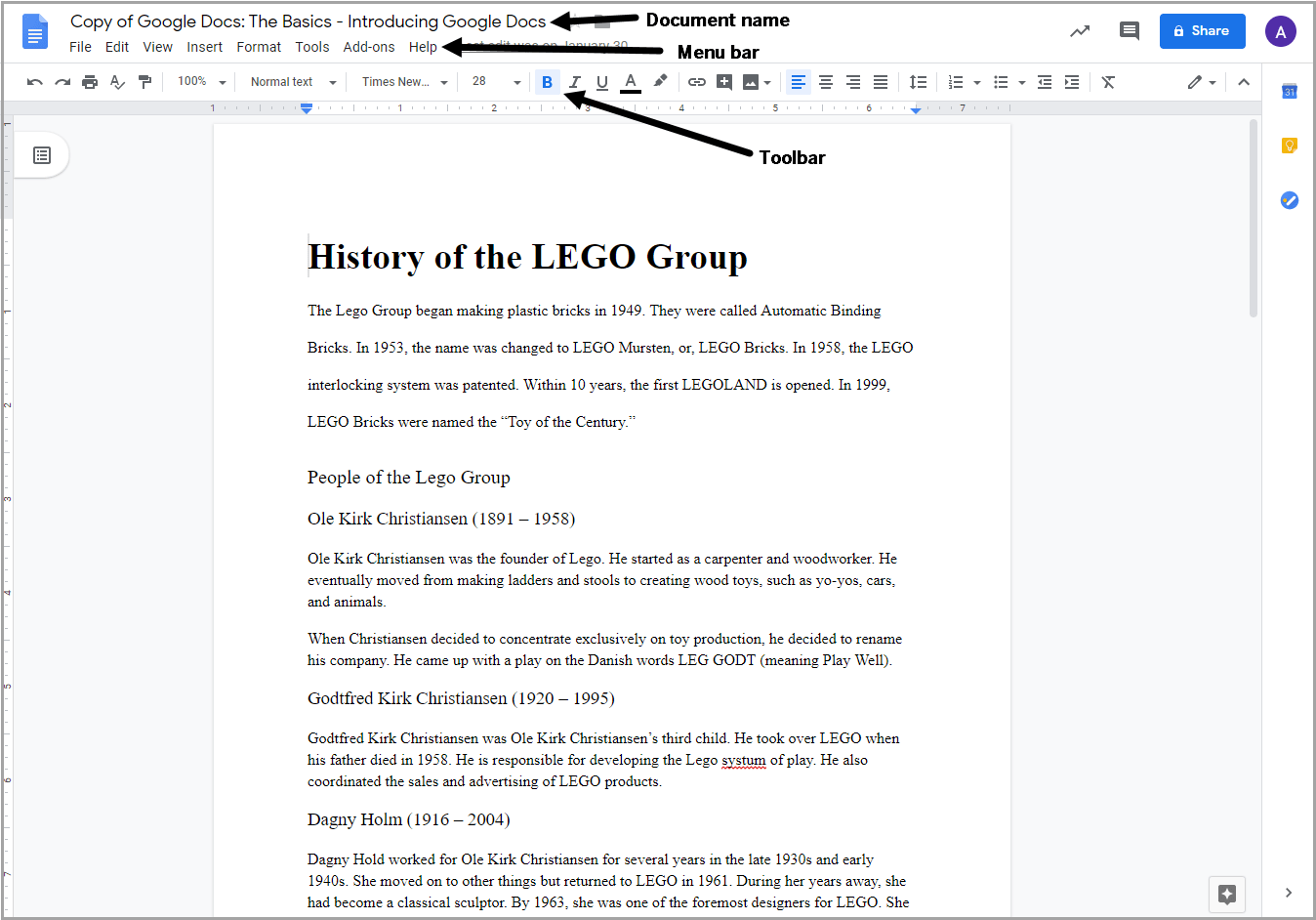Open the Insert menu
The width and height of the screenshot is (1316, 920).
[205, 47]
